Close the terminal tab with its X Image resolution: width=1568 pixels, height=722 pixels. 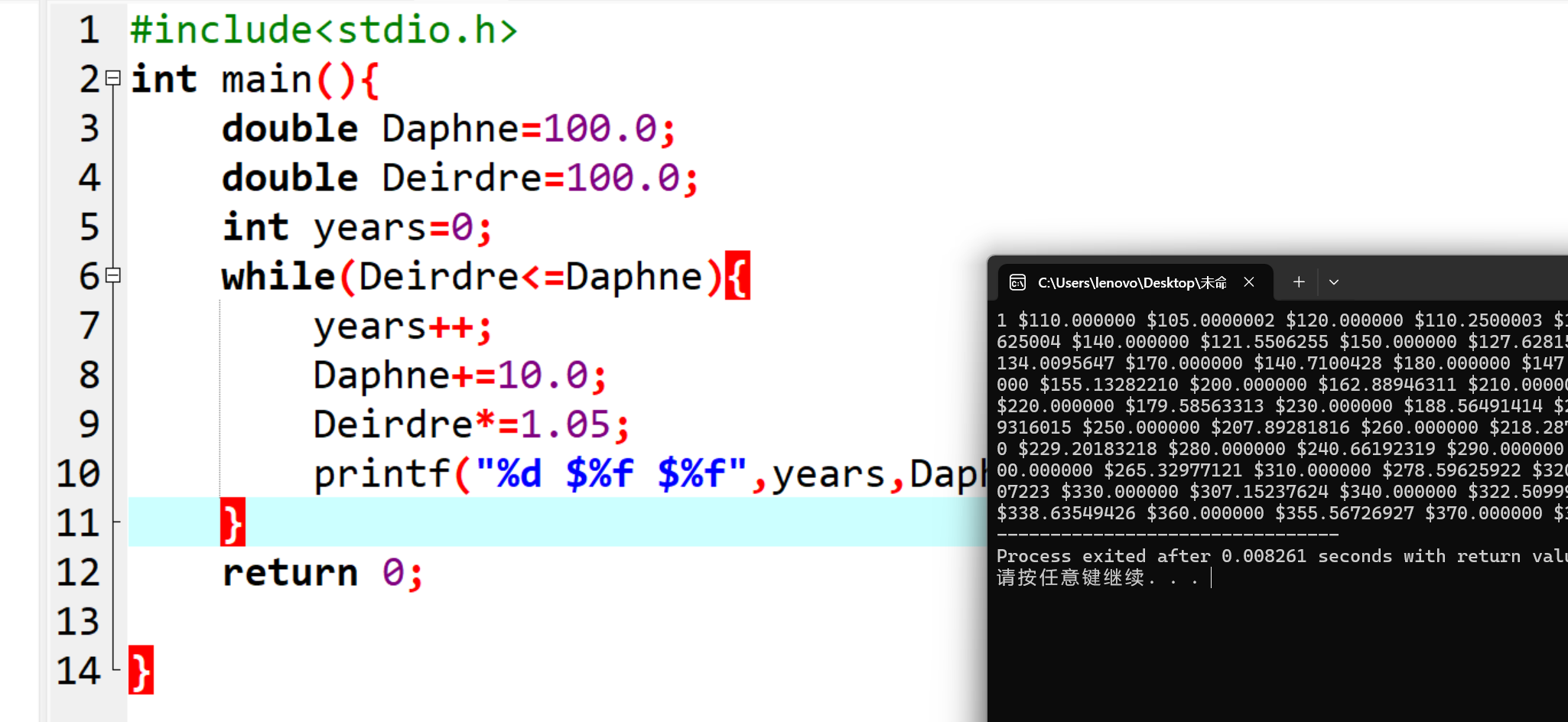pos(1249,282)
